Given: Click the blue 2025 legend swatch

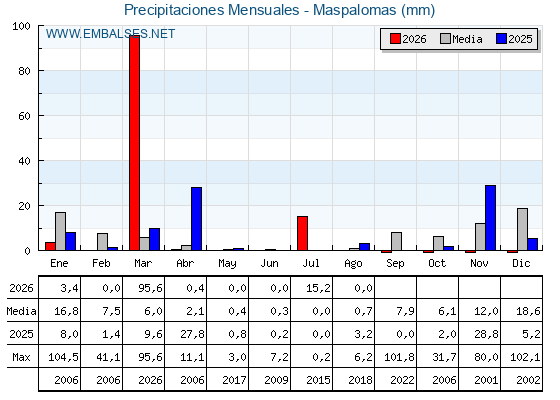Looking at the screenshot, I should [x=501, y=39].
